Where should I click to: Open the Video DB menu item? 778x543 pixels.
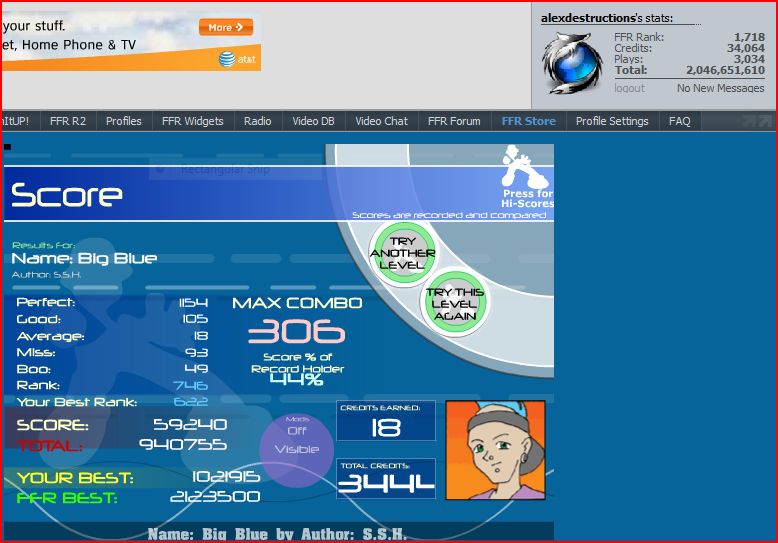[313, 121]
